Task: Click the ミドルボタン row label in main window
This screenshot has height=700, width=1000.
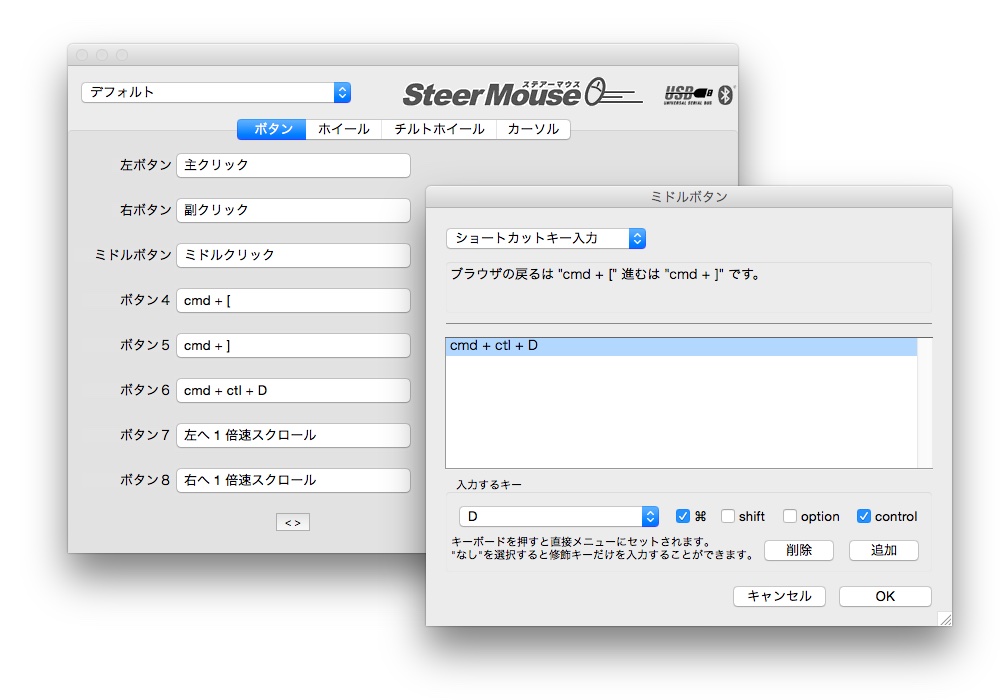Action: point(133,255)
